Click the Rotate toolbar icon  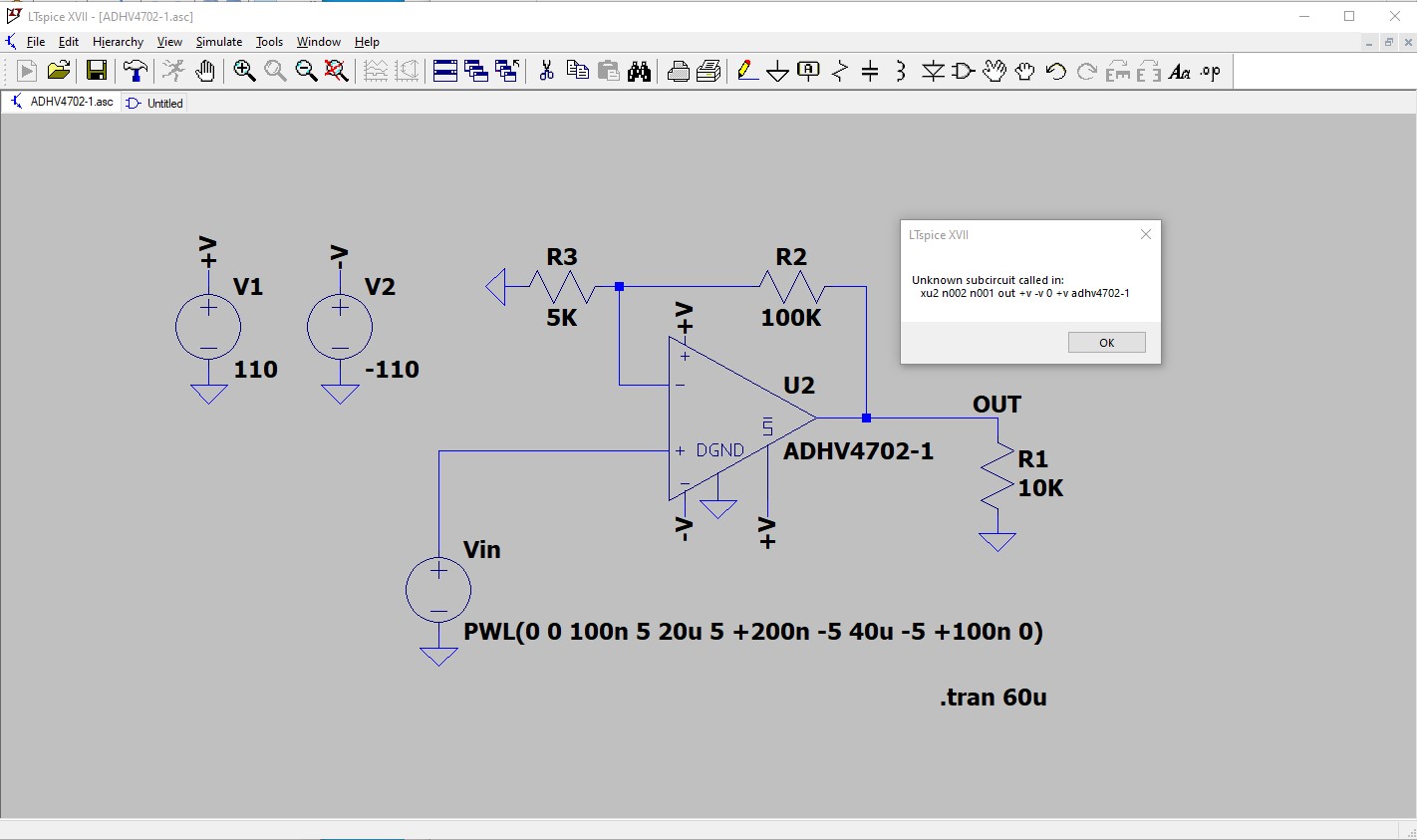(1118, 71)
